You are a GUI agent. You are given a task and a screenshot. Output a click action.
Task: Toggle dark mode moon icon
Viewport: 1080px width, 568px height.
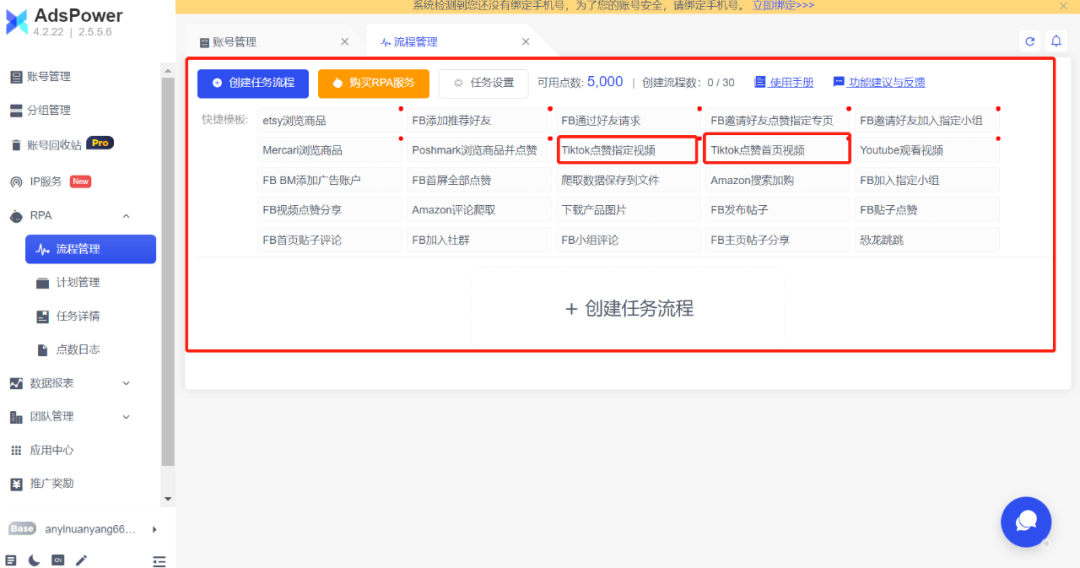[x=34, y=560]
